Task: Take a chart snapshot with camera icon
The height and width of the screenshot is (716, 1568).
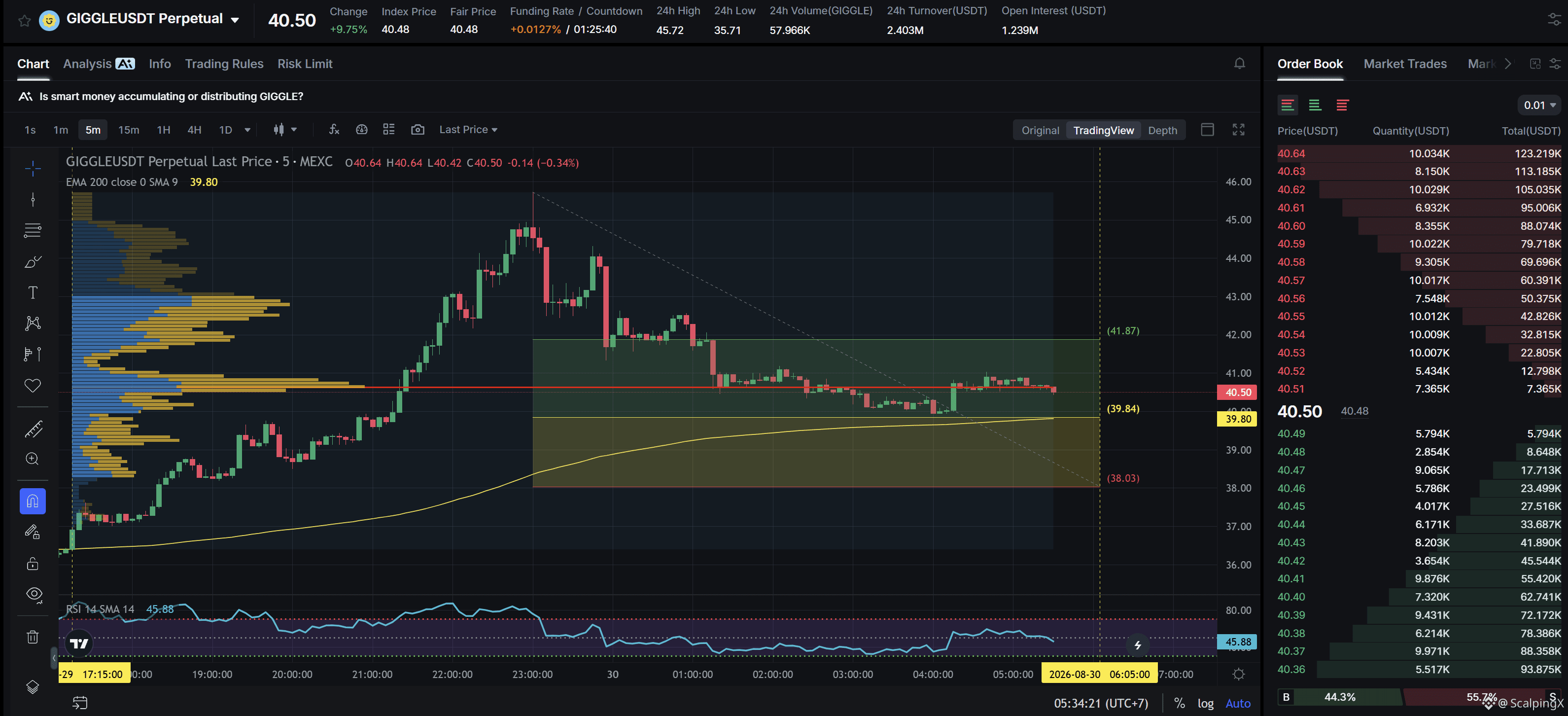Action: pos(418,129)
